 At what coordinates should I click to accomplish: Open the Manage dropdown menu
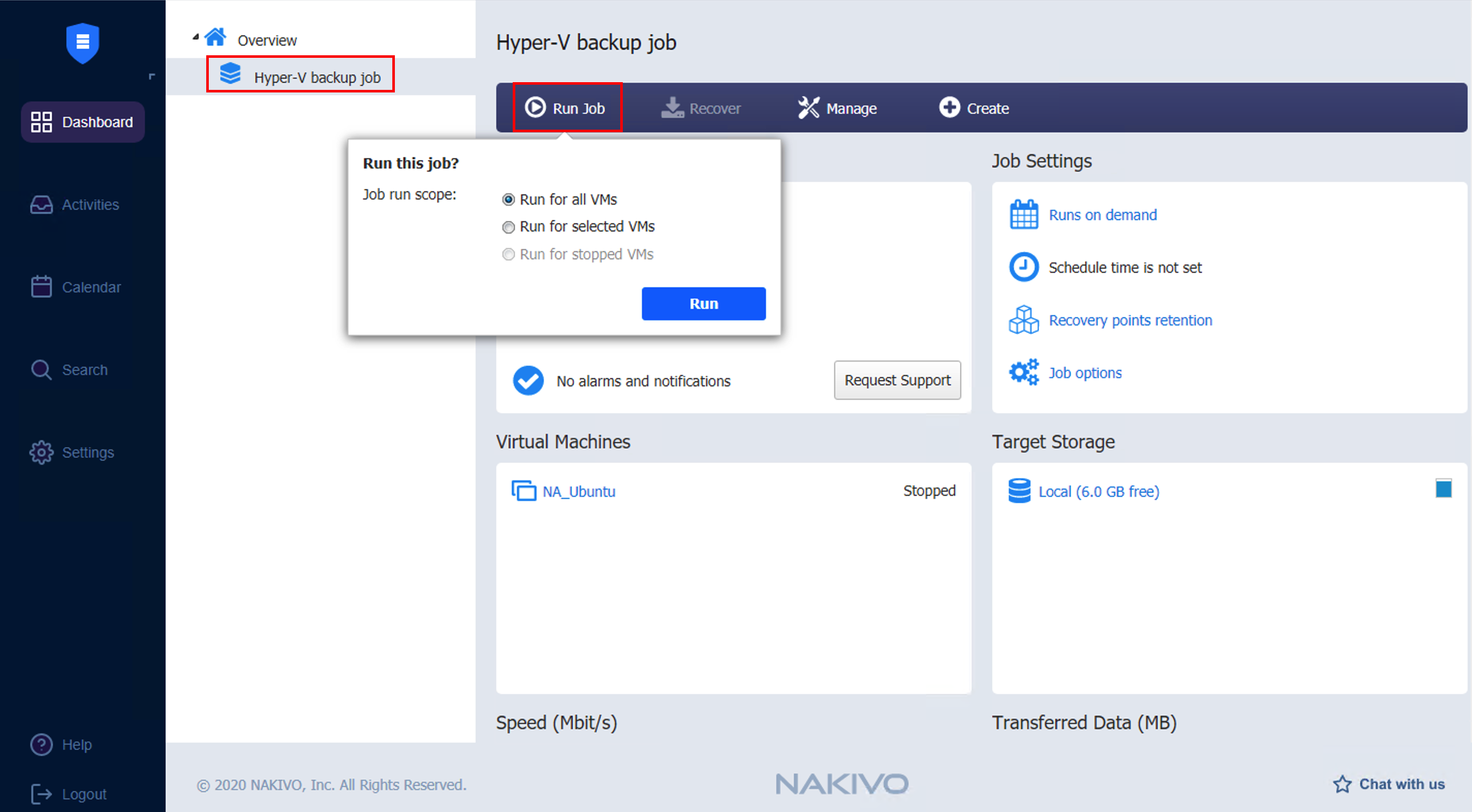[x=837, y=108]
